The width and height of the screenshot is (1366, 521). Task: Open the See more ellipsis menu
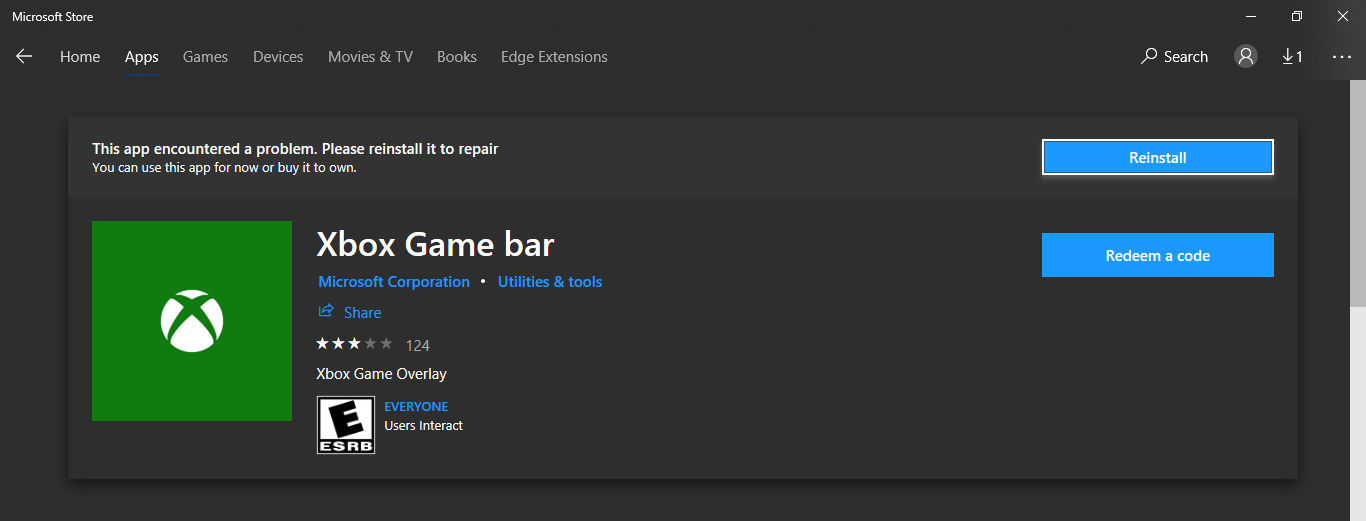1342,57
